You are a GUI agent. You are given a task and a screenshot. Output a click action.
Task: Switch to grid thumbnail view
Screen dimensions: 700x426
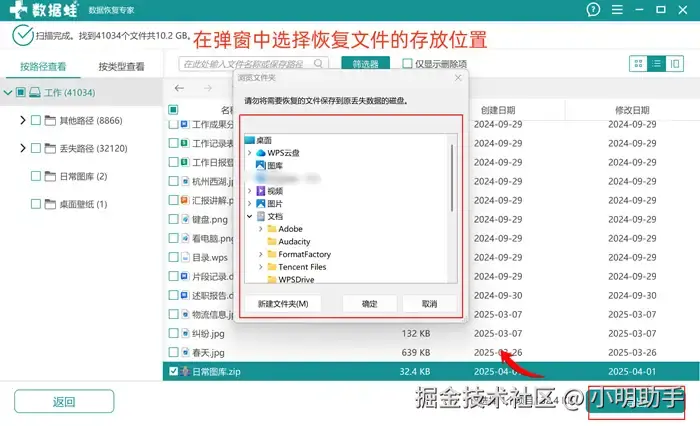[638, 63]
